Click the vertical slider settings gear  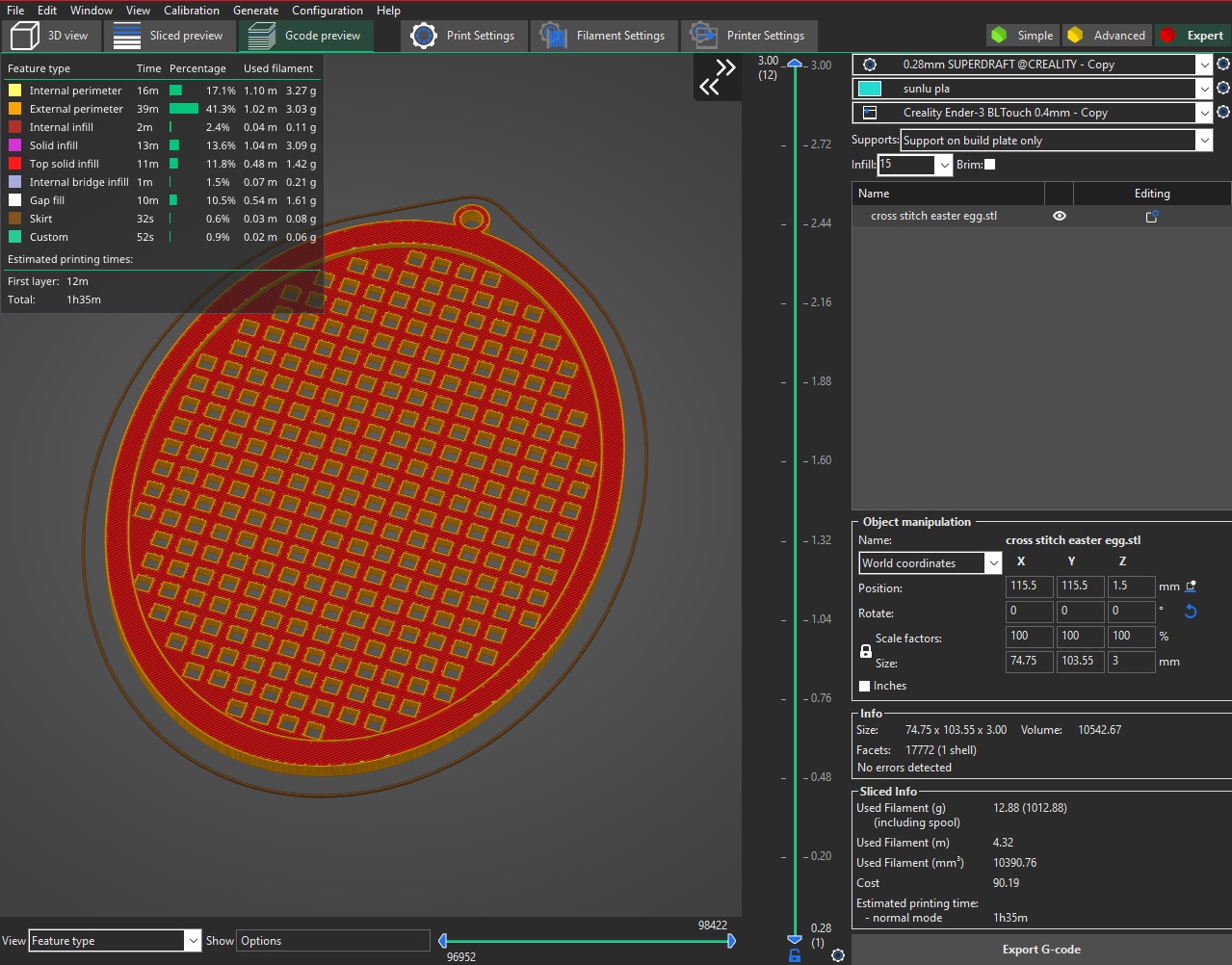pyautogui.click(x=838, y=955)
